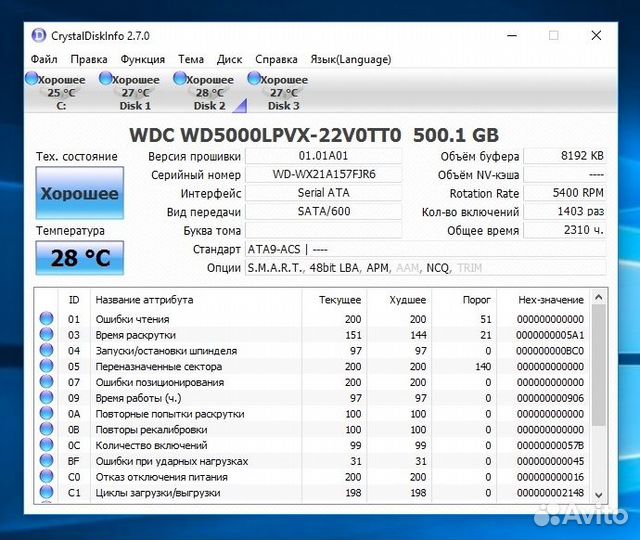The height and width of the screenshot is (540, 640).
Task: Click the drive title WDC WD5000LPVX-22V0TT0
Action: point(265,136)
